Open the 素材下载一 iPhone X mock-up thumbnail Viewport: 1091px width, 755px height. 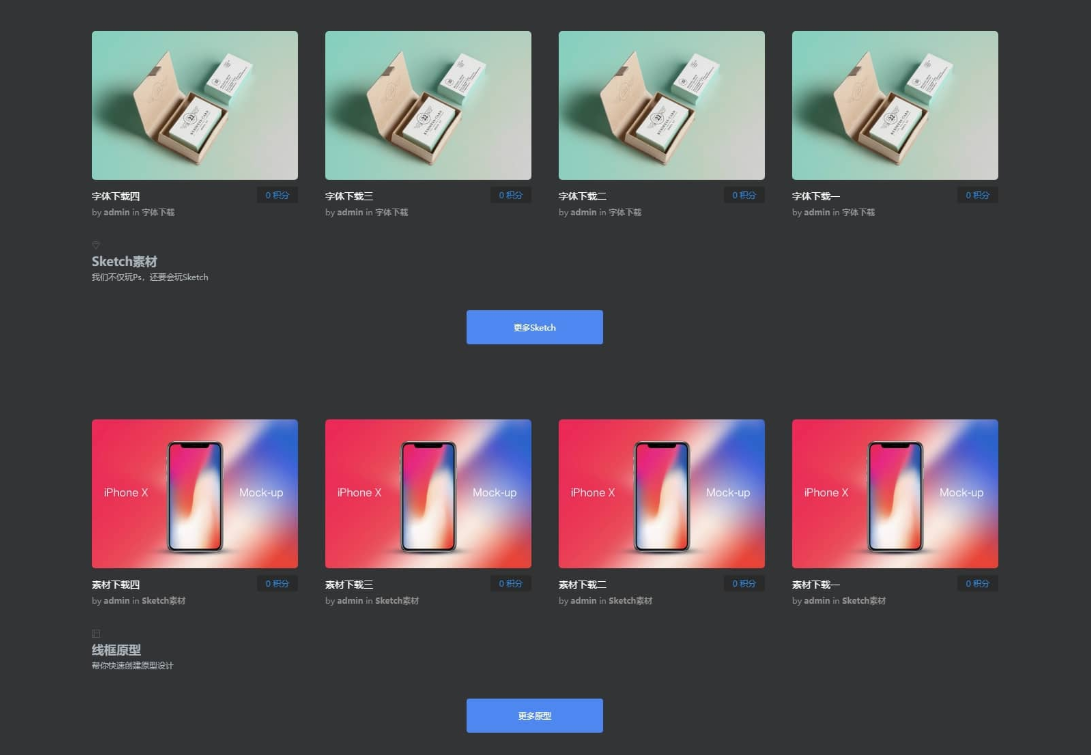click(x=895, y=493)
